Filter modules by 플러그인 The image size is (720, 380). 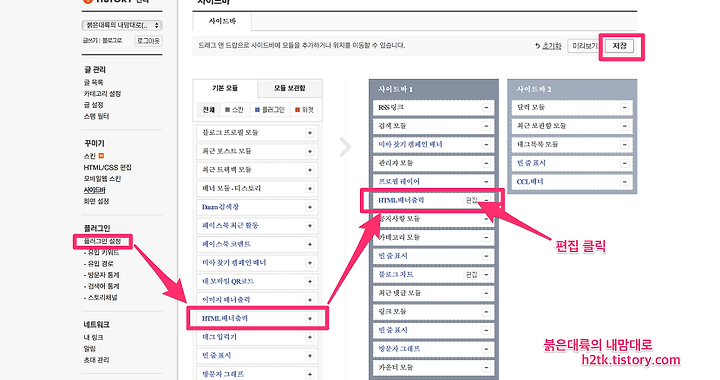click(x=270, y=110)
